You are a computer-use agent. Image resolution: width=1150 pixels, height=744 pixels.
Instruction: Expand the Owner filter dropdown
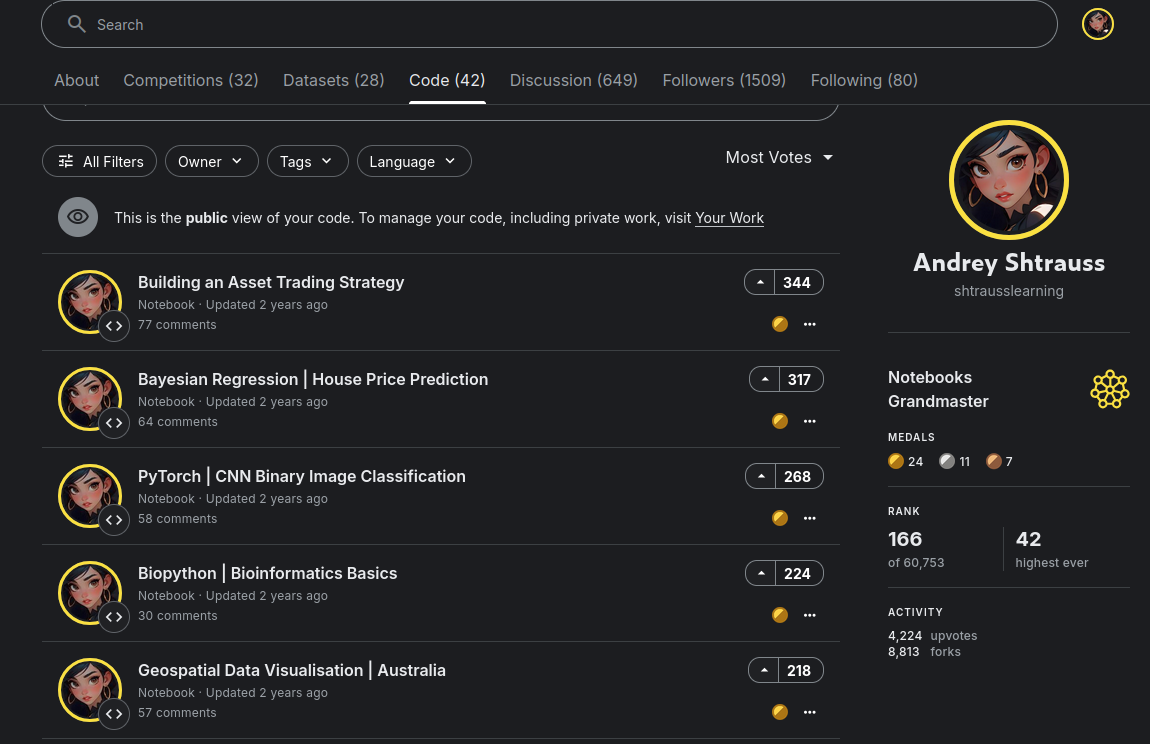[211, 161]
